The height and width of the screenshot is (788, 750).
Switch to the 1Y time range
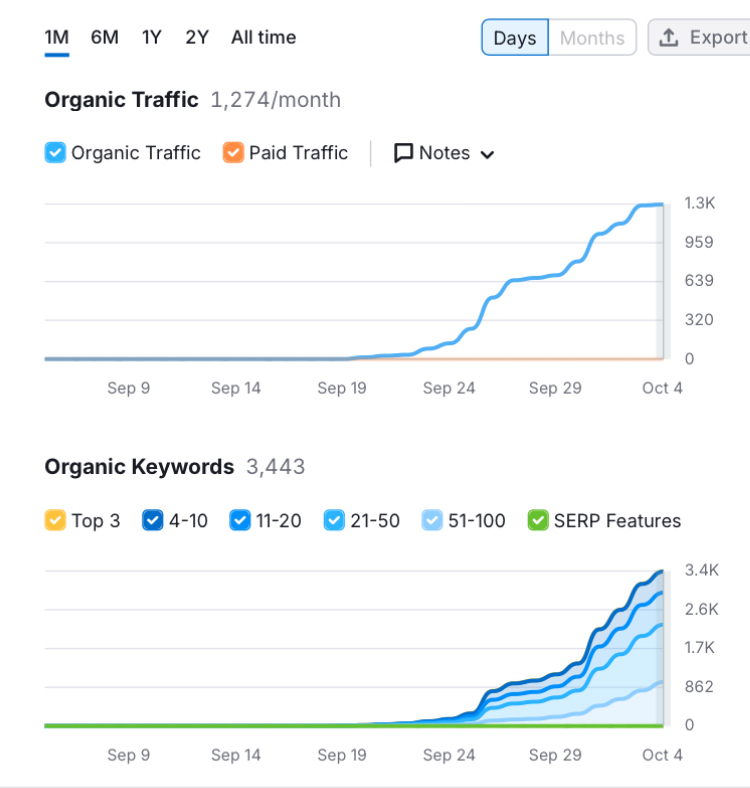tap(151, 38)
